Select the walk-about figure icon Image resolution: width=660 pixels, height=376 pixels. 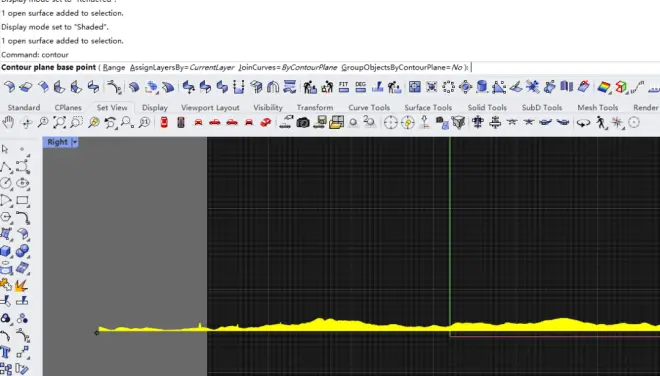(x=601, y=123)
